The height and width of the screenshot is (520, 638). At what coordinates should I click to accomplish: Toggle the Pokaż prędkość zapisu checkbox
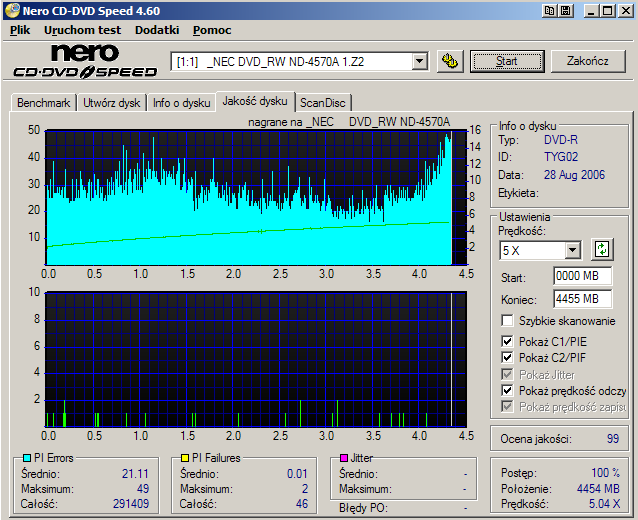tap(507, 406)
